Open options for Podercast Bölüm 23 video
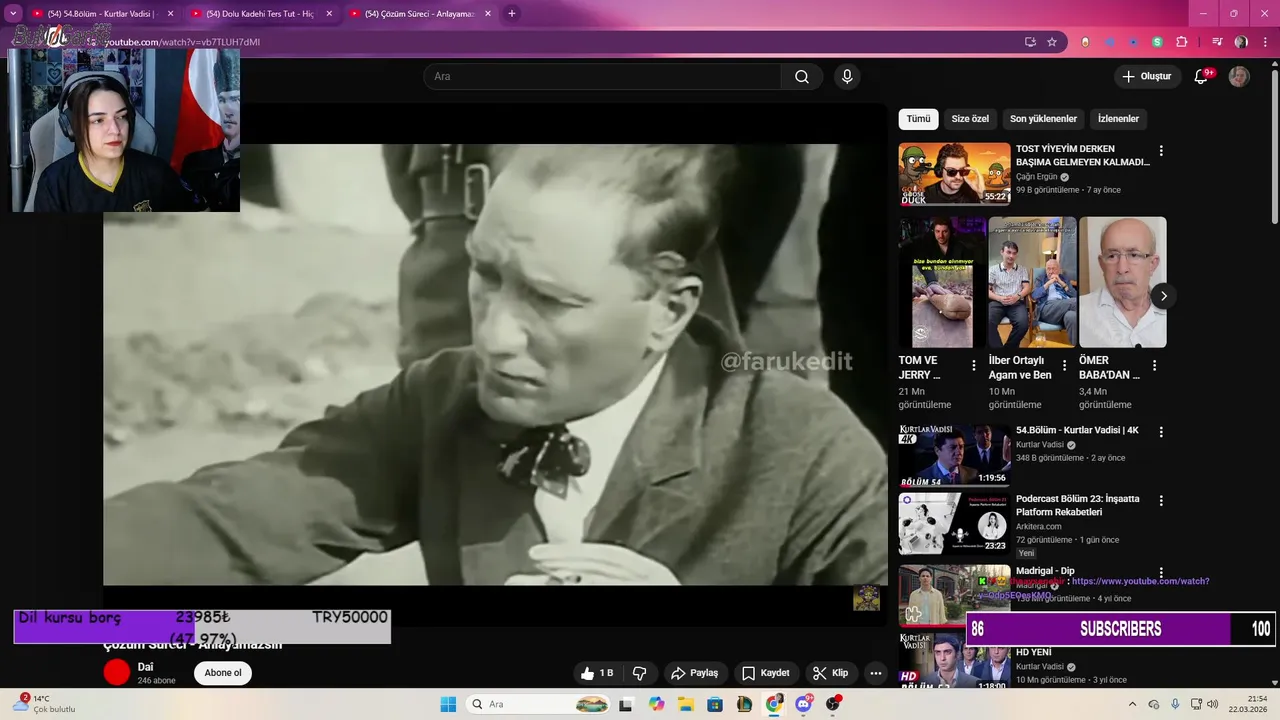The image size is (1280, 720). click(x=1161, y=500)
